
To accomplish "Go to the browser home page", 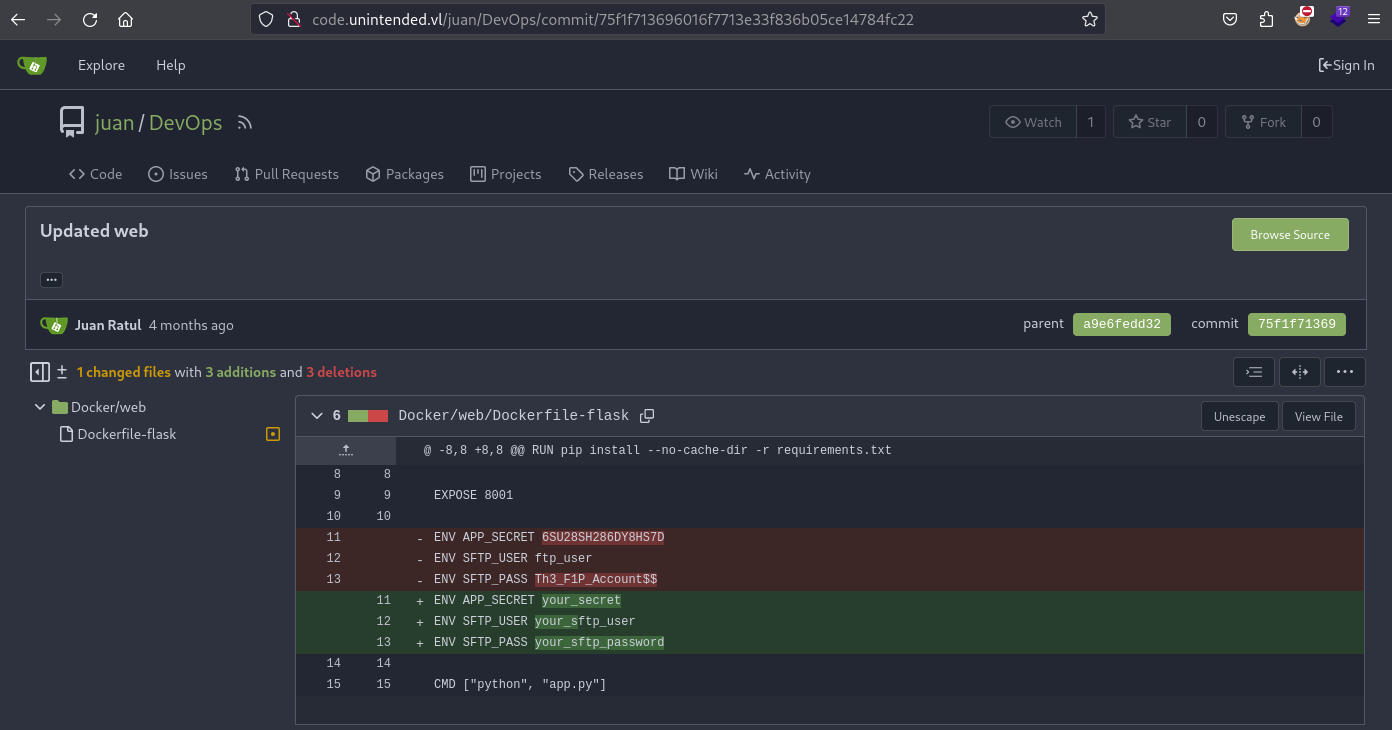I will pos(125,19).
